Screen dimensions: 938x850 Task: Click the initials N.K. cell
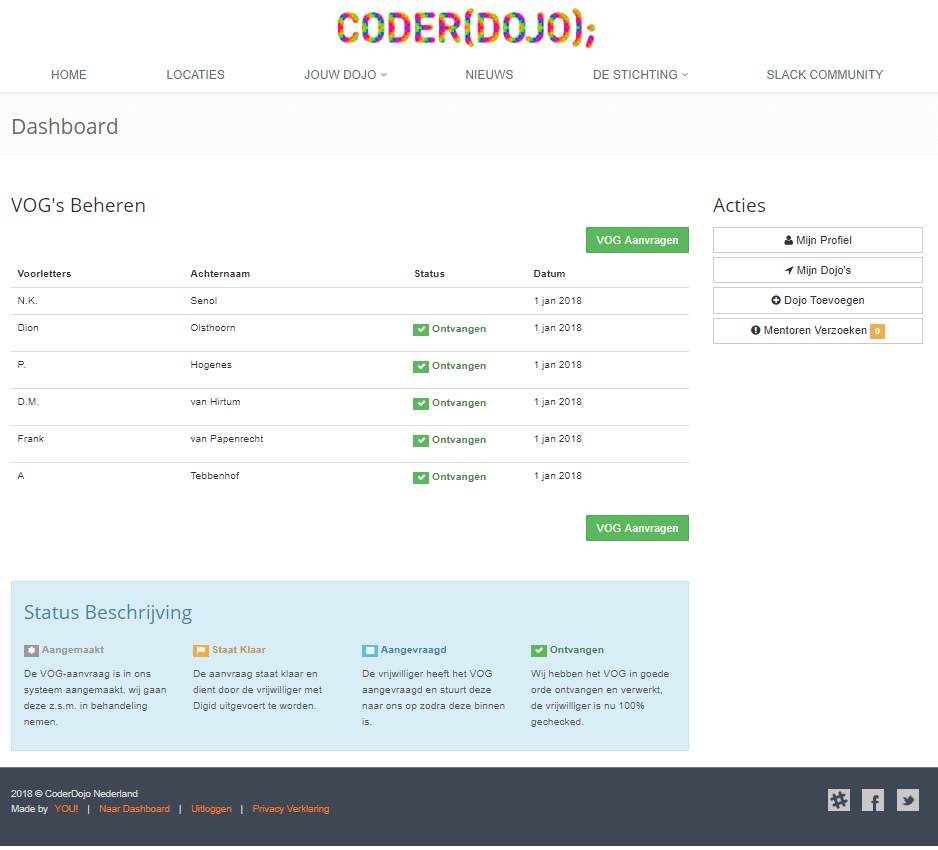[28, 301]
